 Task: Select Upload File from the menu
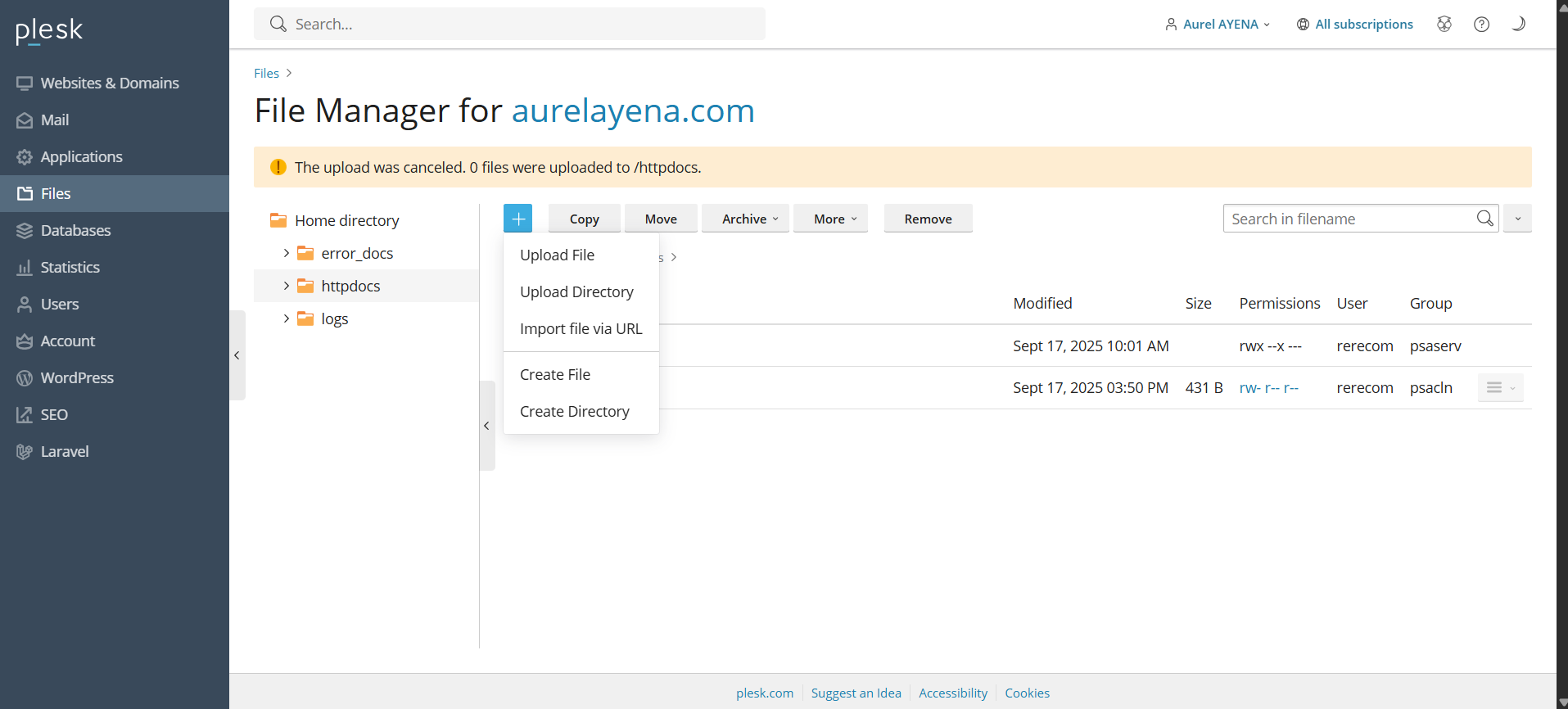click(557, 255)
